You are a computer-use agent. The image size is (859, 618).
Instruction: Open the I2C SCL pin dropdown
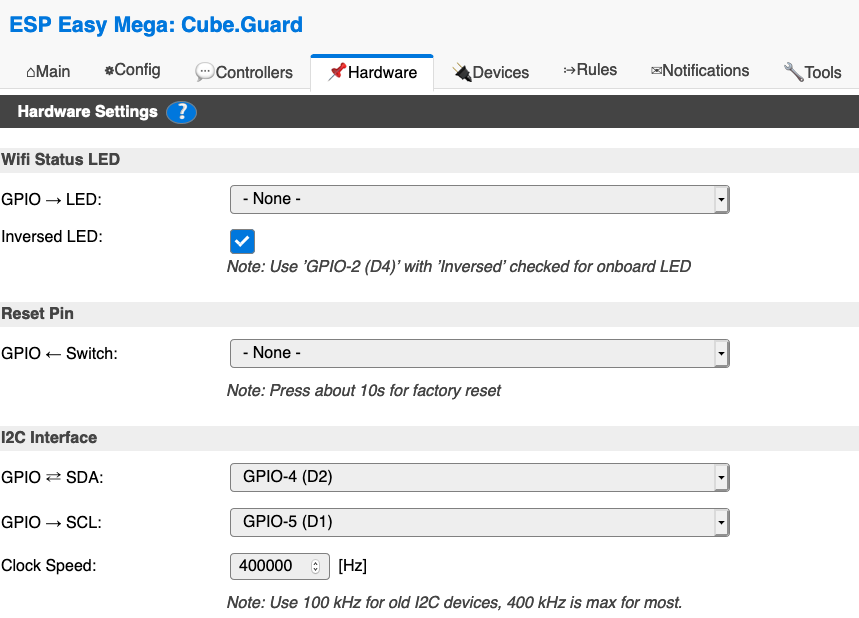(479, 522)
